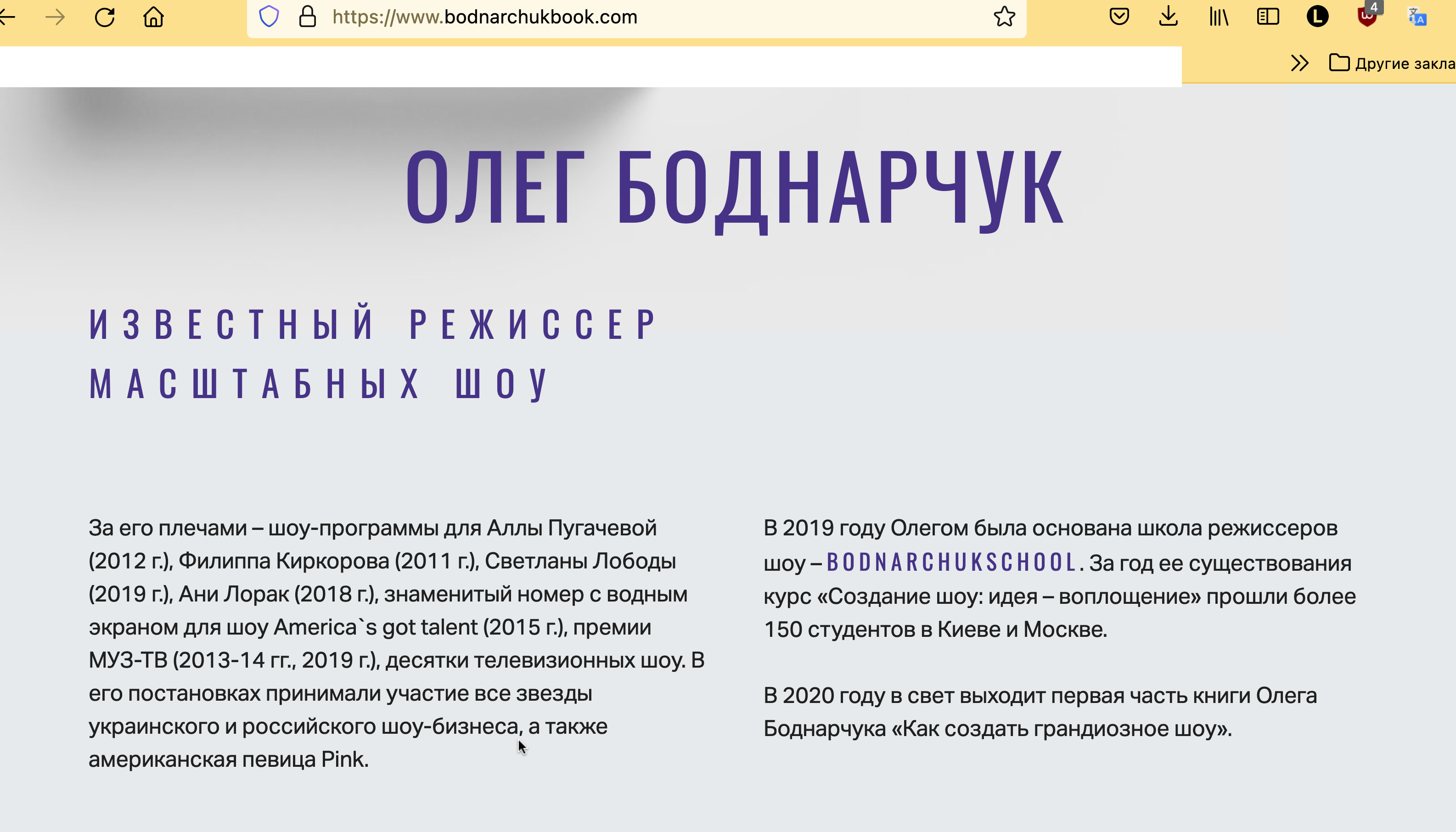This screenshot has width=1456, height=832.
Task: Reload the current page
Action: [x=105, y=17]
